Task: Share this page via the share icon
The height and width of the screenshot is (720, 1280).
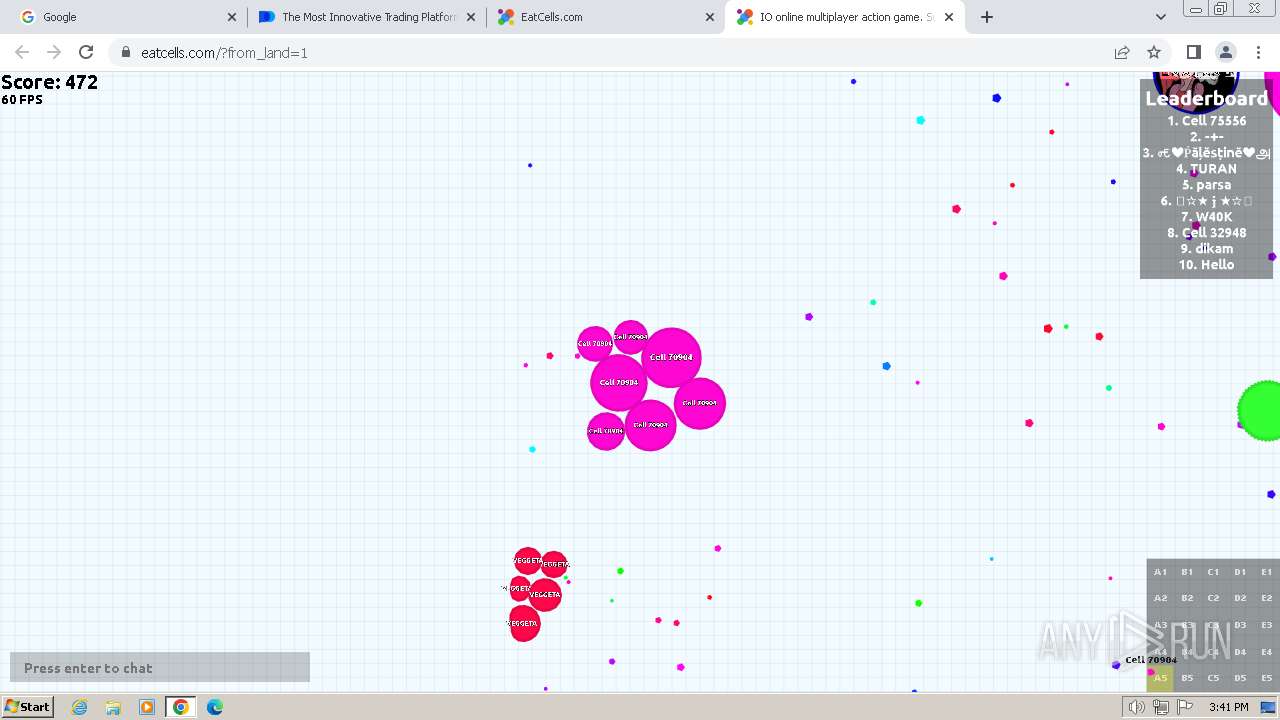Action: tap(1122, 52)
